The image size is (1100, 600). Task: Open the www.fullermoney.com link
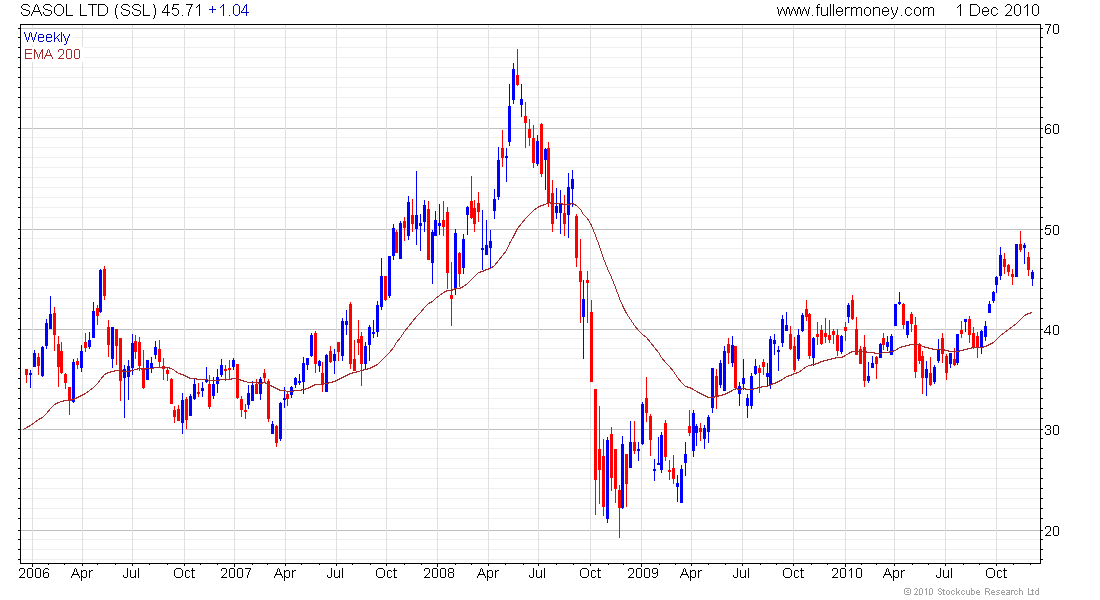coord(855,11)
